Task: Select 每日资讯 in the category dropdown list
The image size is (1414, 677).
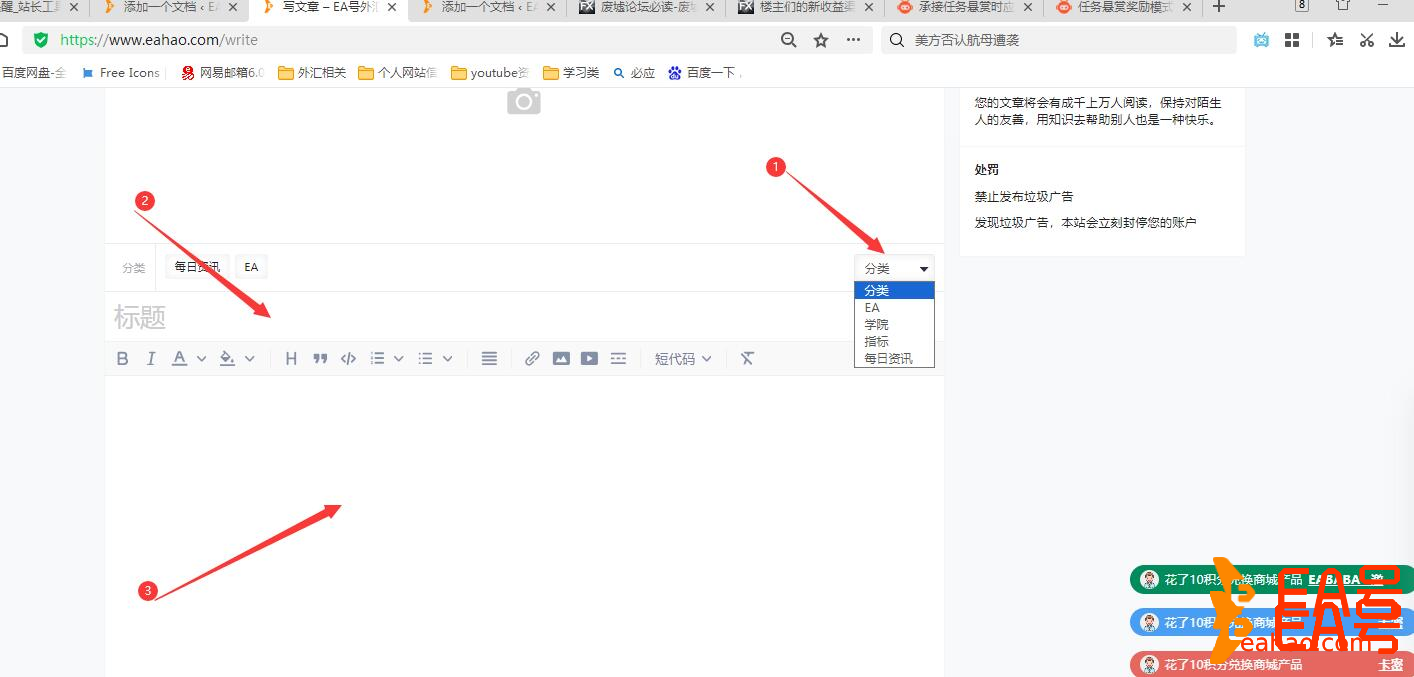Action: (888, 358)
